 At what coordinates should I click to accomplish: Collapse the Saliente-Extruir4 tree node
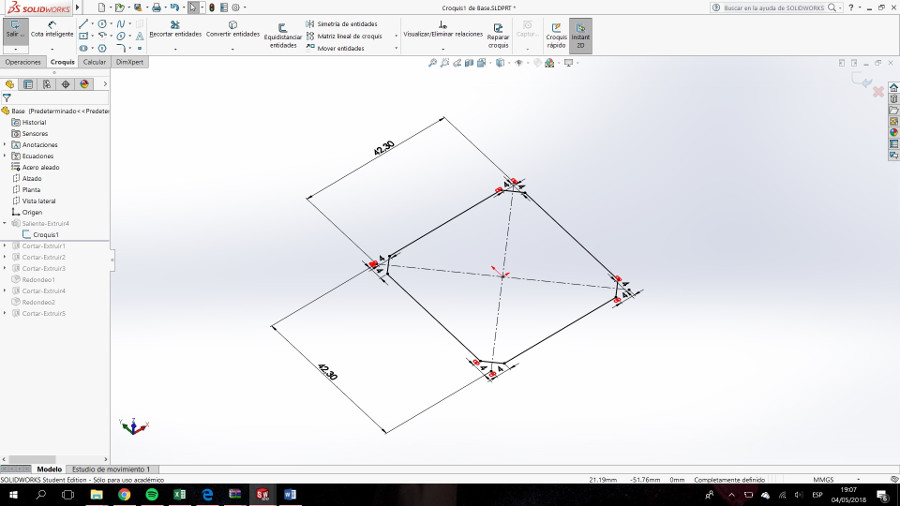5,223
